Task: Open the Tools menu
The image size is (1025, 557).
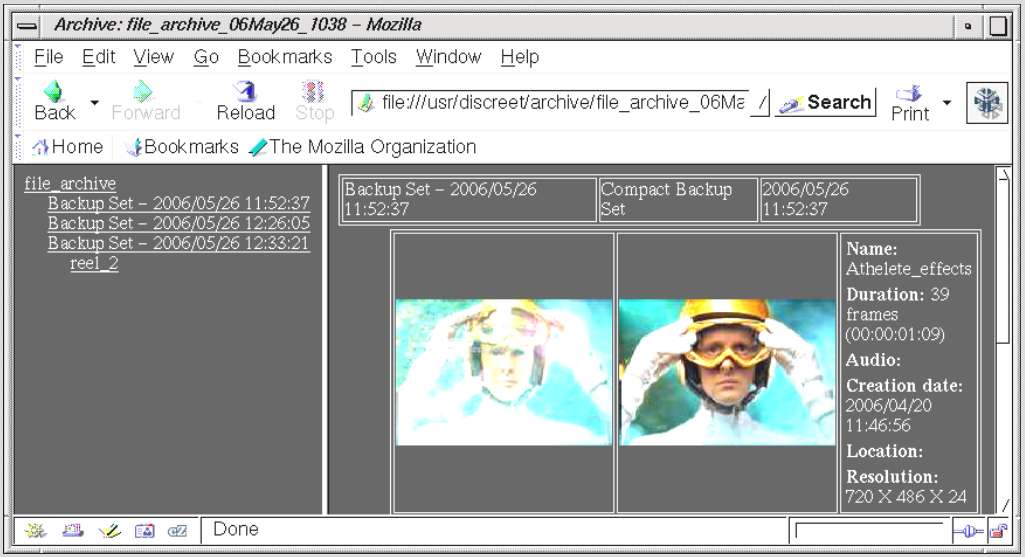Action: [373, 57]
